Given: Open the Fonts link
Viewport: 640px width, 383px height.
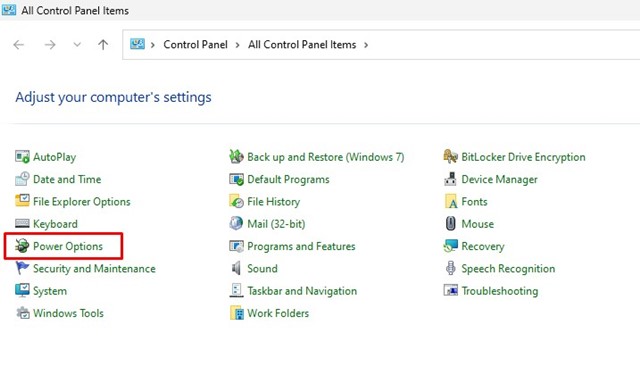Looking at the screenshot, I should tap(474, 202).
